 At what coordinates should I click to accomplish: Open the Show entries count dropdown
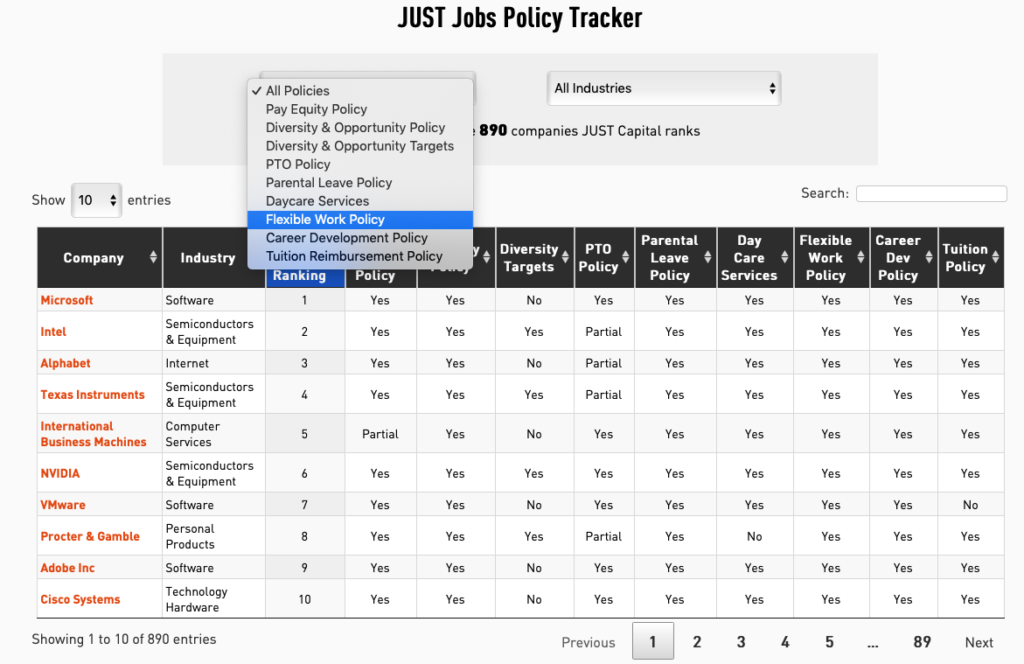[x=96, y=200]
